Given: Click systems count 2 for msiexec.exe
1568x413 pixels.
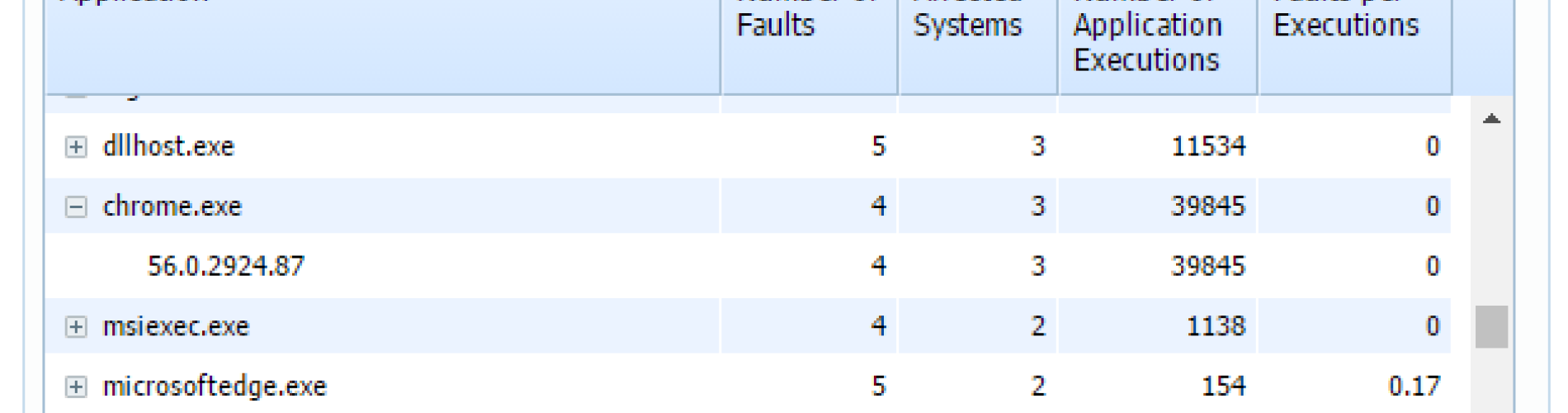Looking at the screenshot, I should (x=1038, y=325).
